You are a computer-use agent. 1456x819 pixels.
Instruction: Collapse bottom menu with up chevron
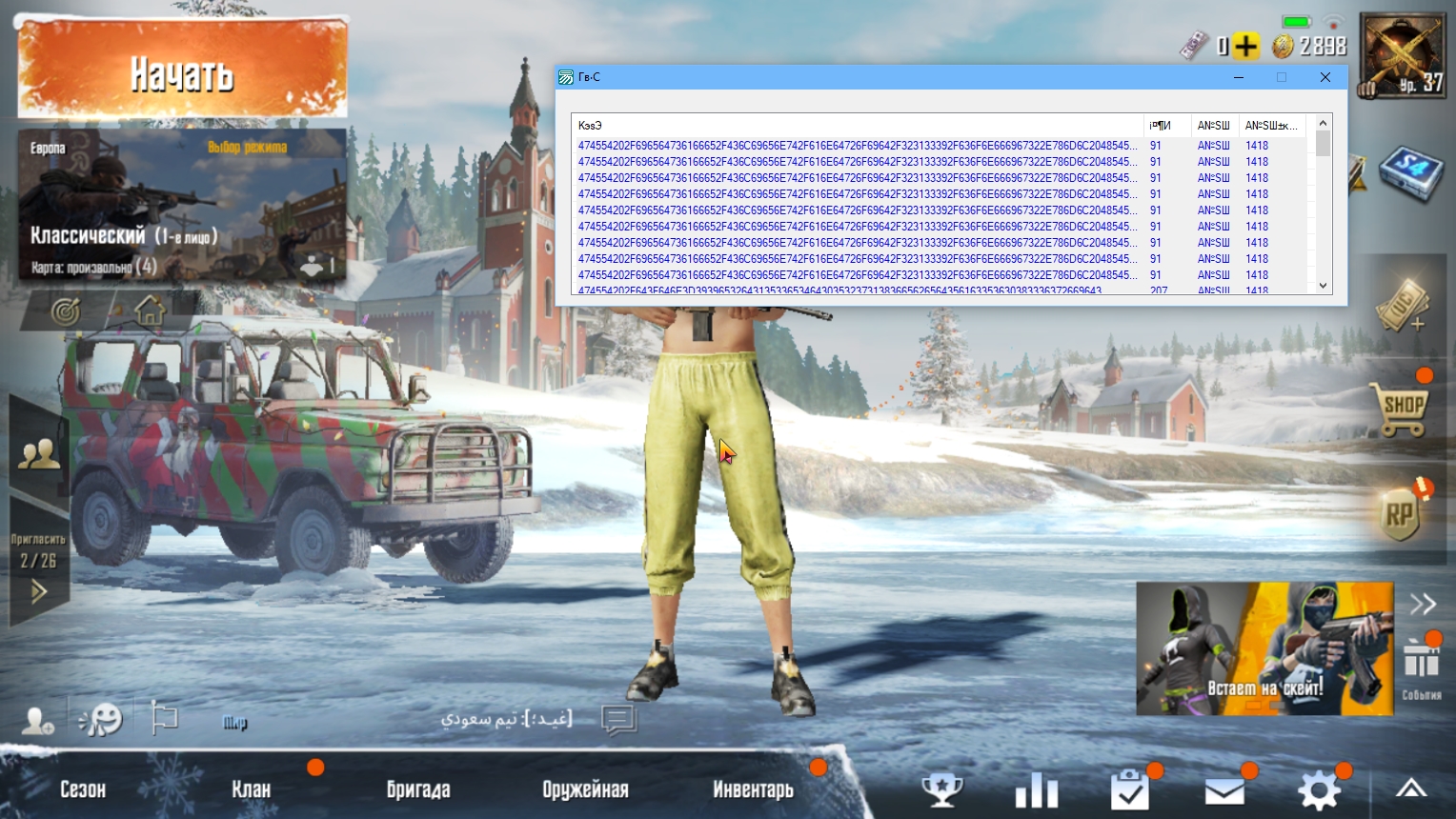coord(1411,789)
